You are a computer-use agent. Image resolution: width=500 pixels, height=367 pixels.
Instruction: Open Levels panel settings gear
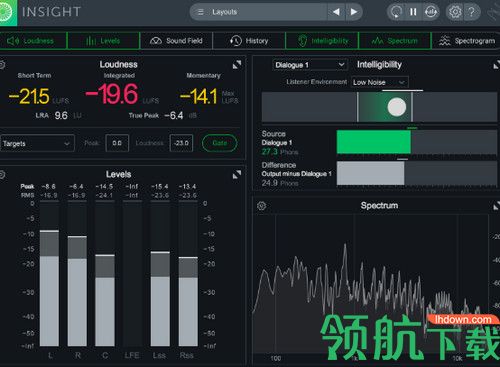[x=2, y=174]
